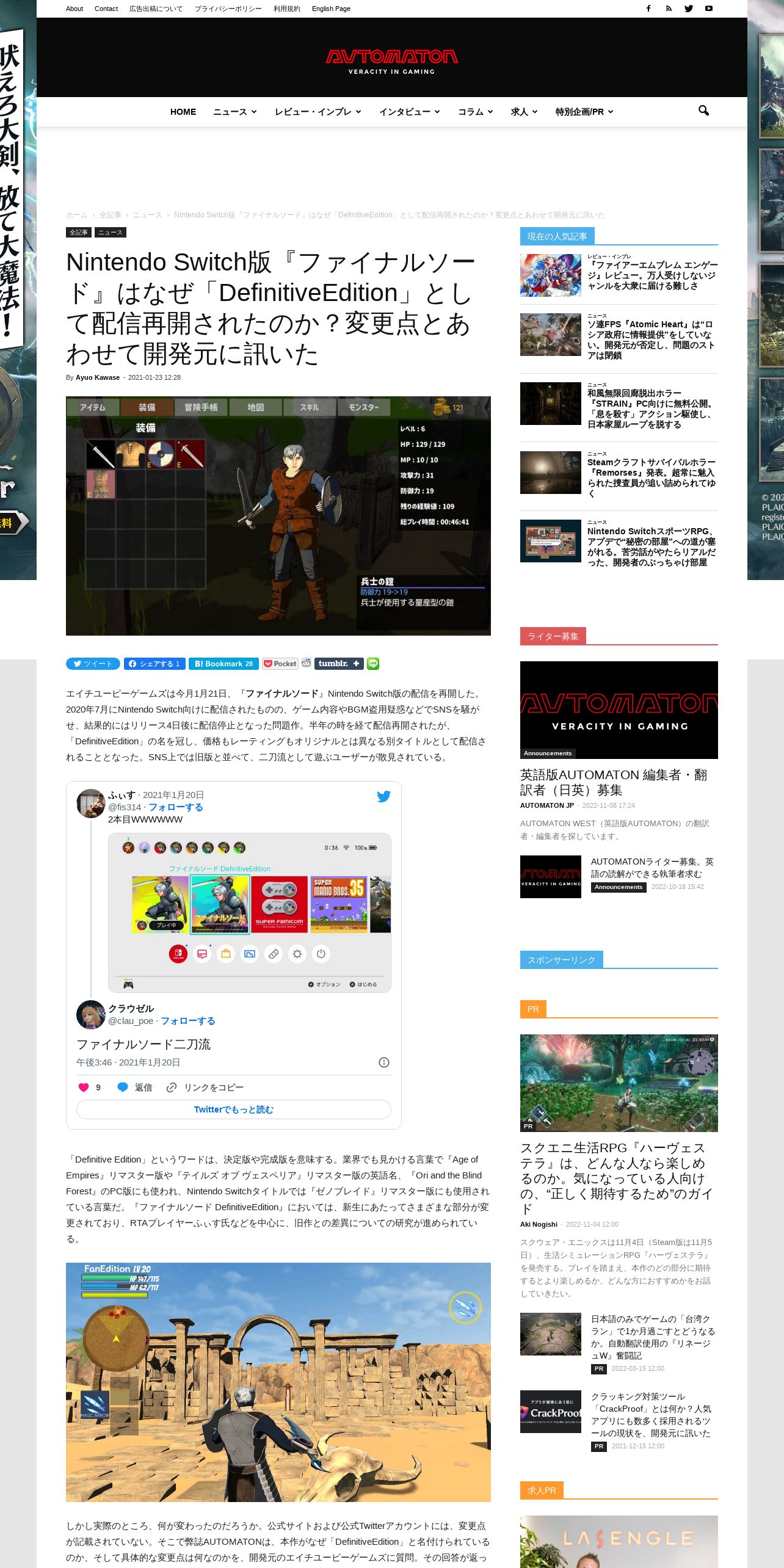The height and width of the screenshot is (1568, 784).
Task: Open the Contact link in the top bar
Action: [106, 9]
